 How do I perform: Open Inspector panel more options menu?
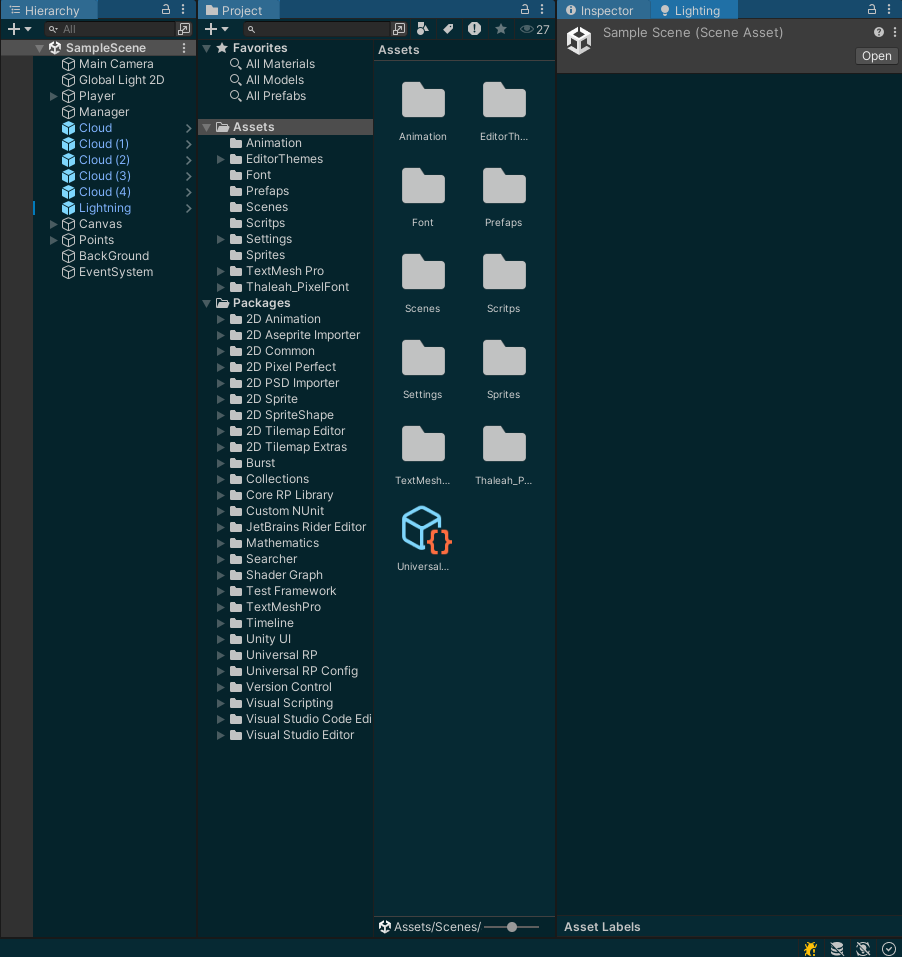[889, 9]
